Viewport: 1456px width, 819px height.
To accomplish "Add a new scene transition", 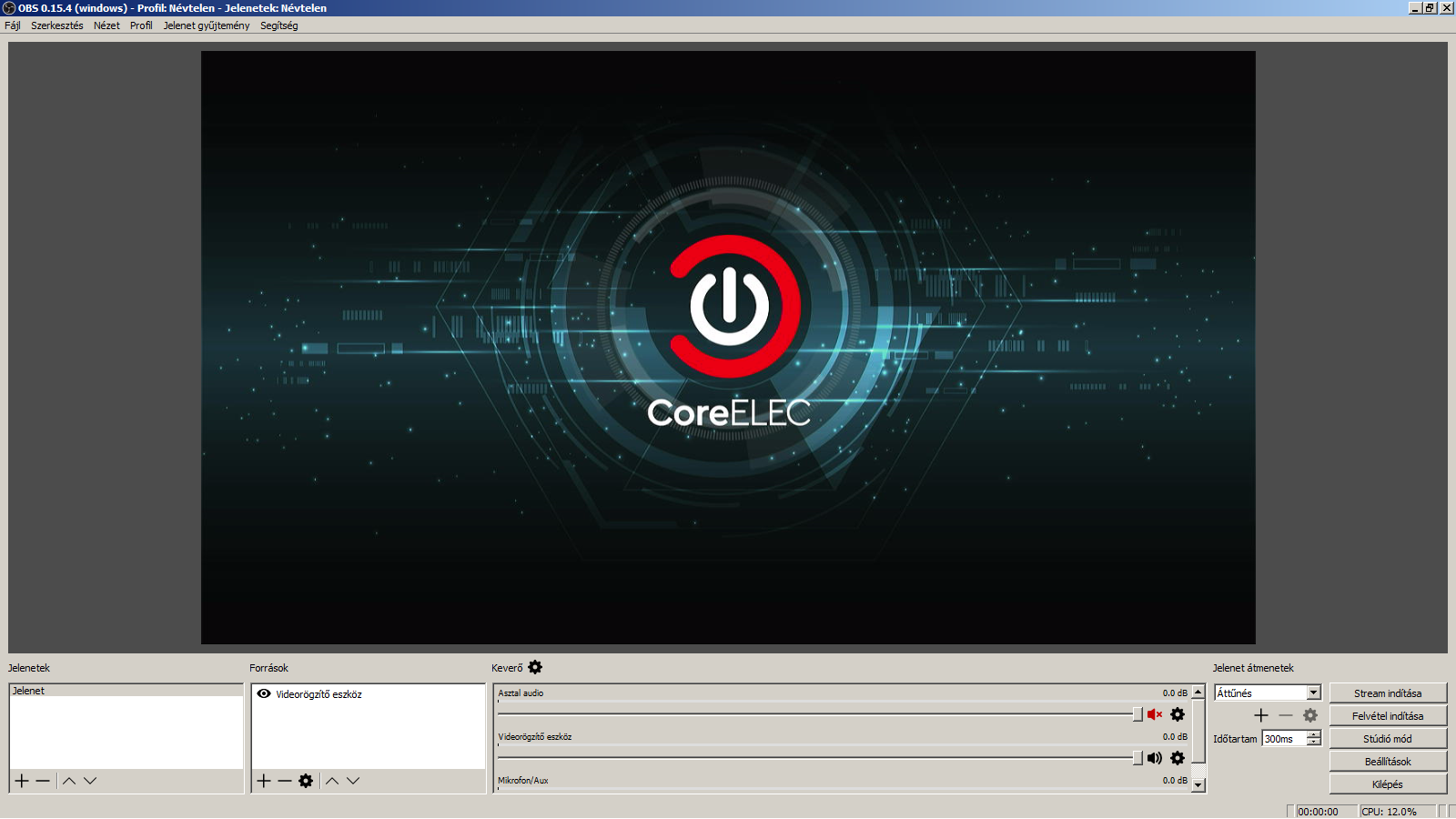I will [x=1261, y=715].
